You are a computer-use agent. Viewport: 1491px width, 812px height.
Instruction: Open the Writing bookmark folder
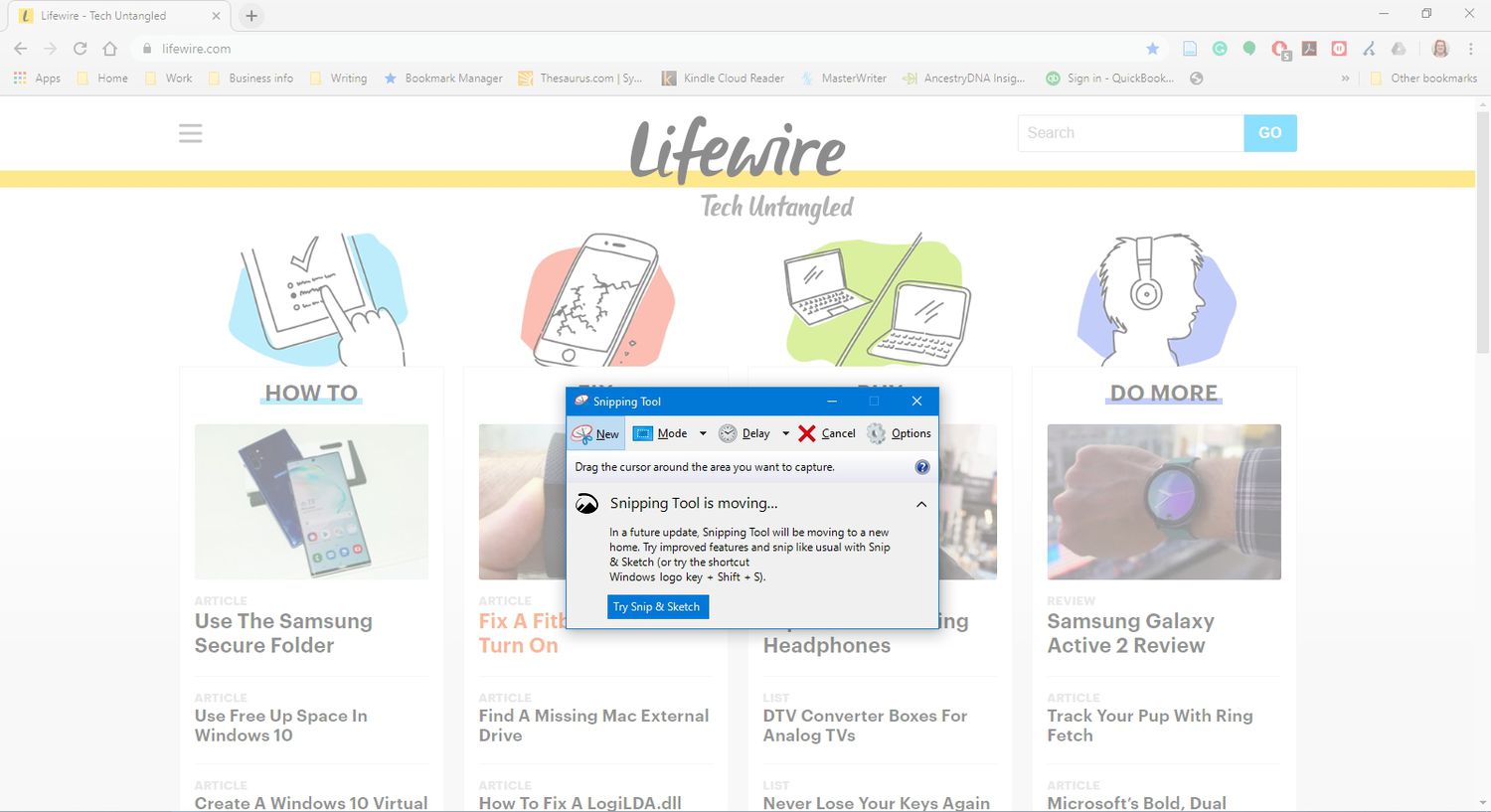[338, 78]
